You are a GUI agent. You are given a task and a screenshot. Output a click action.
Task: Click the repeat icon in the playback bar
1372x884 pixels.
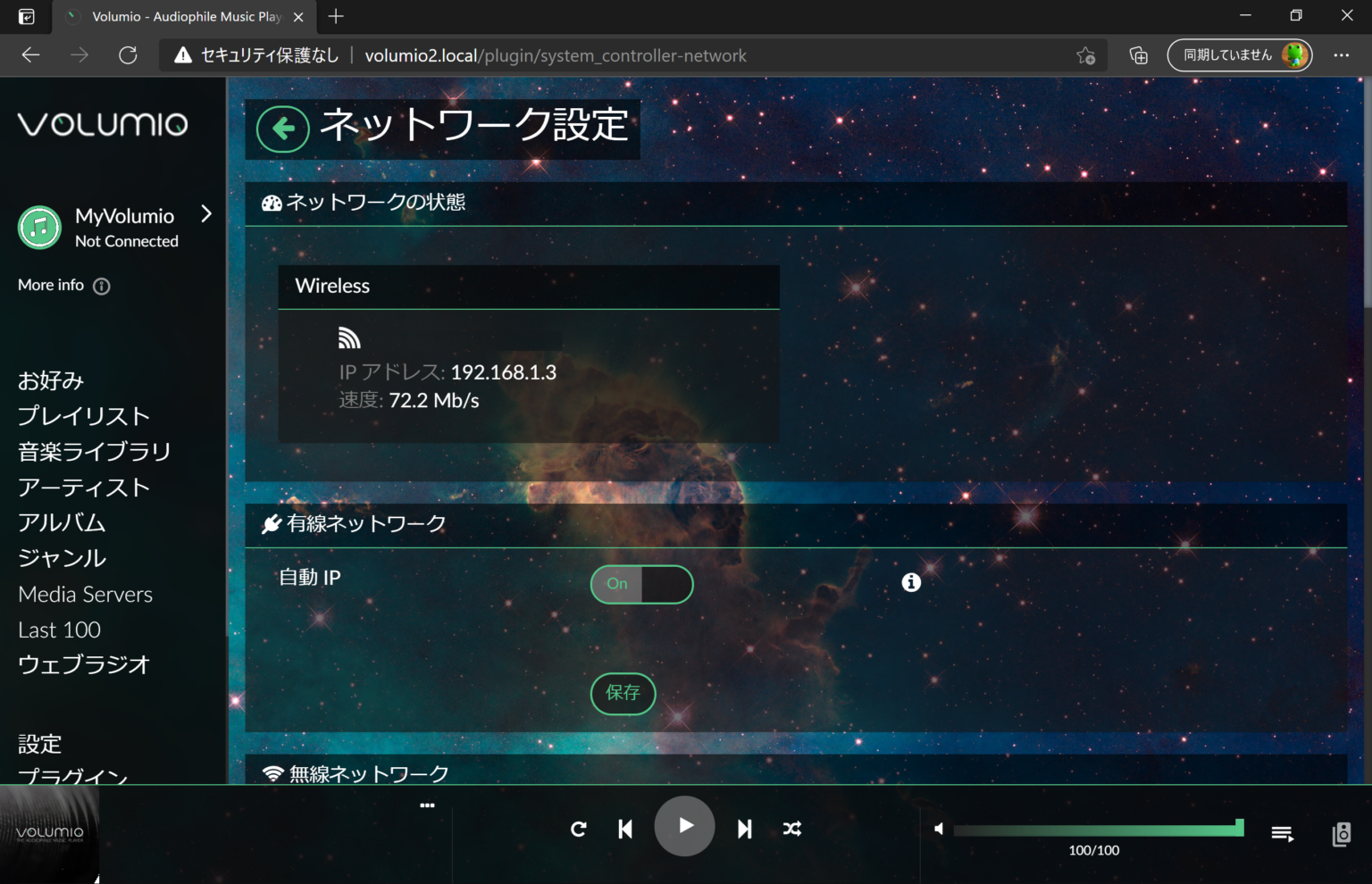578,829
